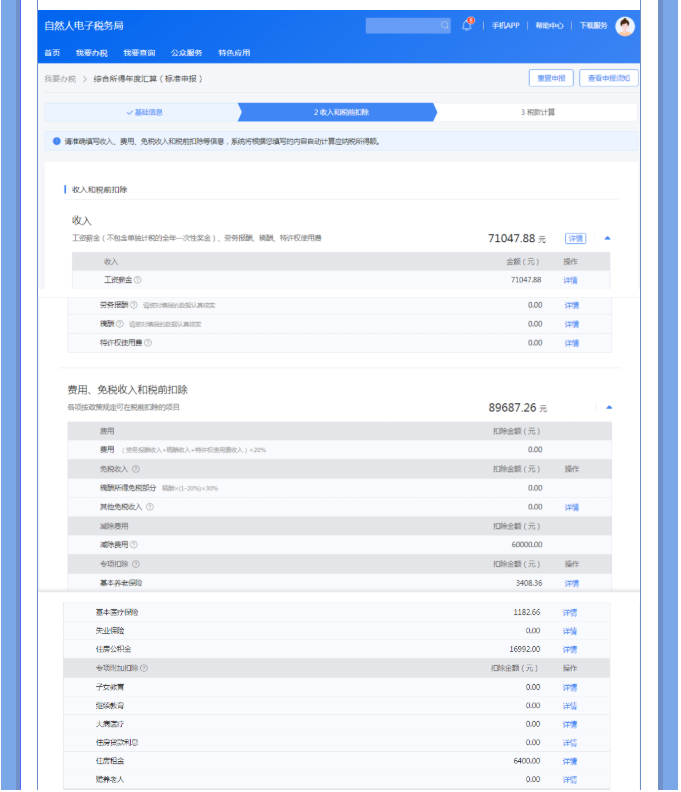Open 详情 for 工资薪金 row

point(570,280)
